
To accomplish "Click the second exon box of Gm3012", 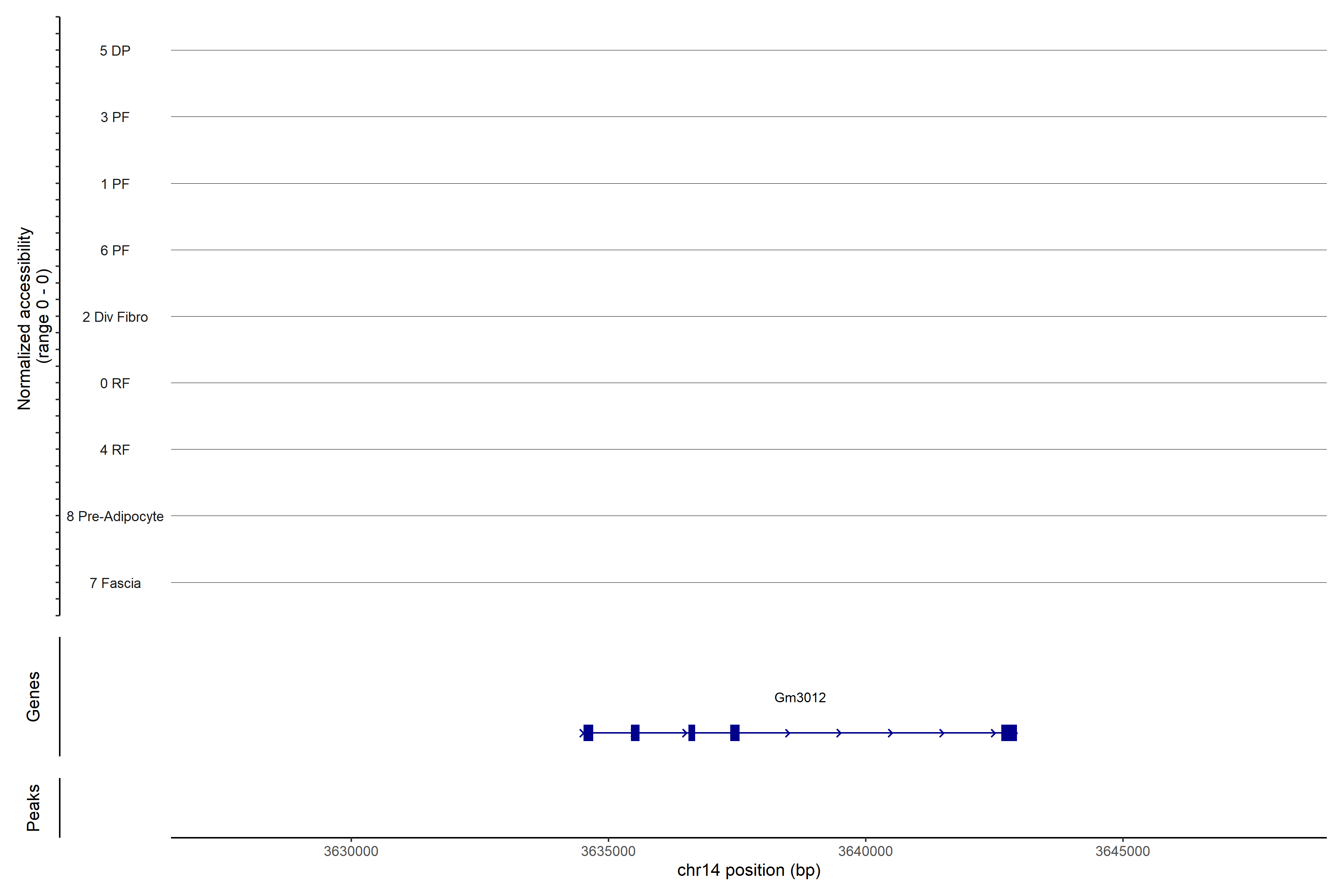I will pos(635,732).
